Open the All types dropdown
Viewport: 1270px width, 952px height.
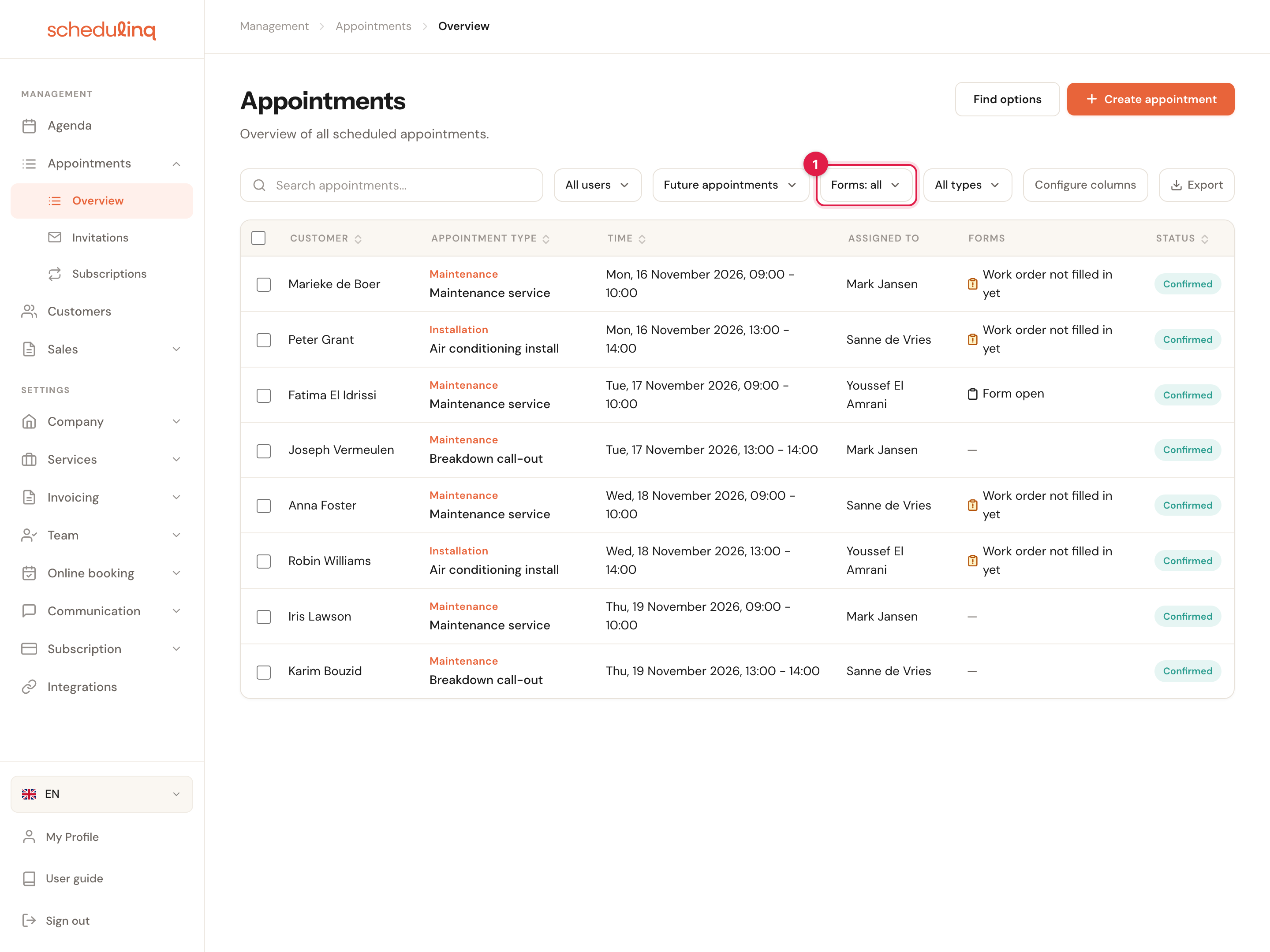coord(967,185)
